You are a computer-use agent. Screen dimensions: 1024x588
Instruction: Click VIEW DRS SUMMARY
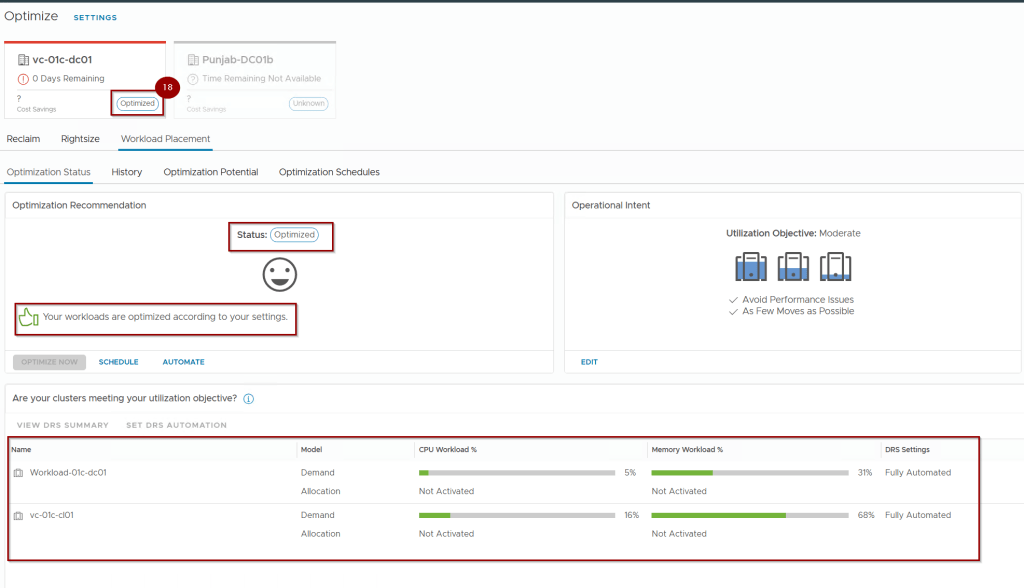(x=62, y=425)
